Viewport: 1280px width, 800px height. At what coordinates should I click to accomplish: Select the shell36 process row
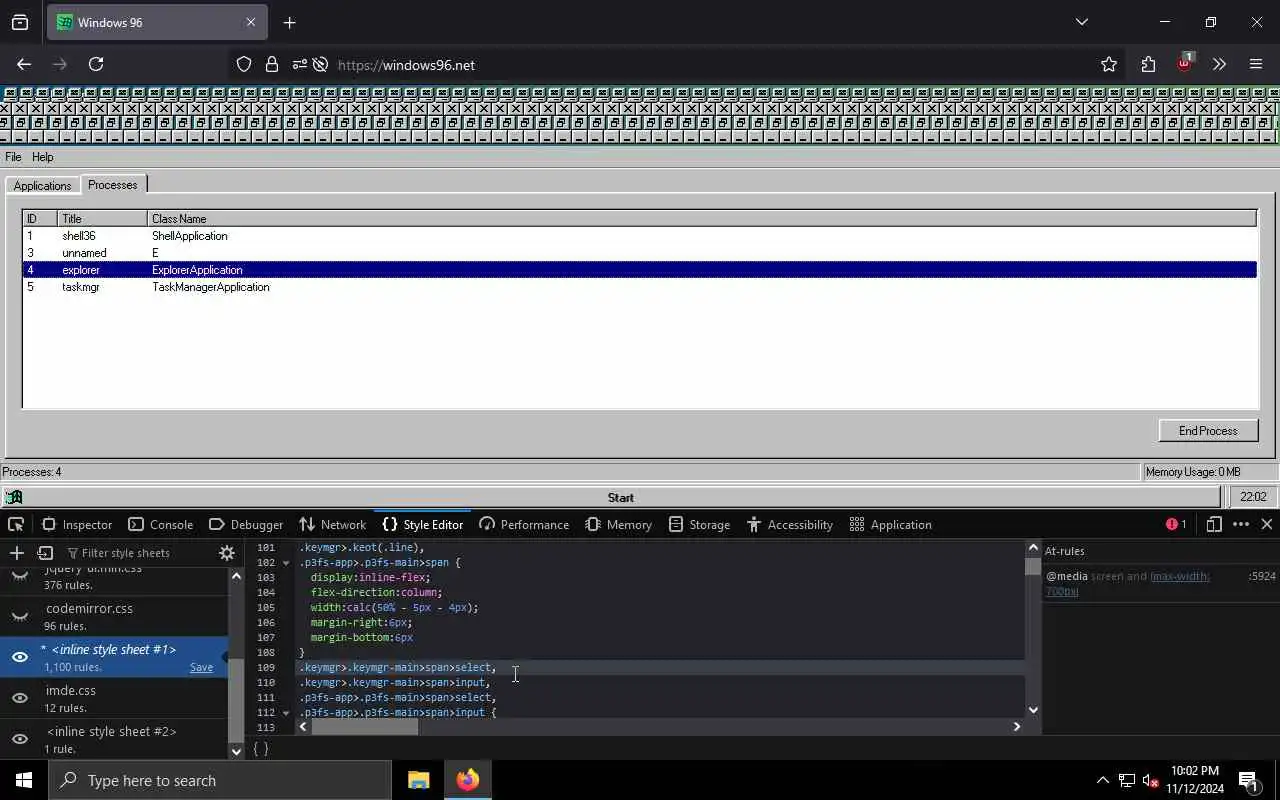(x=640, y=236)
